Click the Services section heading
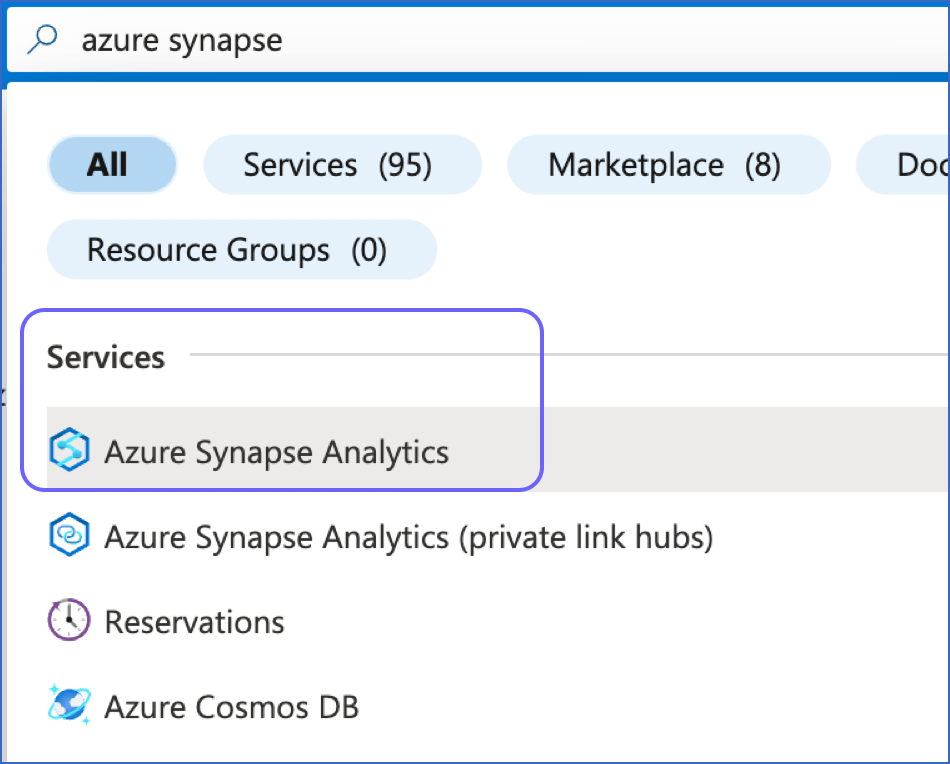Image resolution: width=950 pixels, height=764 pixels. pyautogui.click(x=106, y=357)
